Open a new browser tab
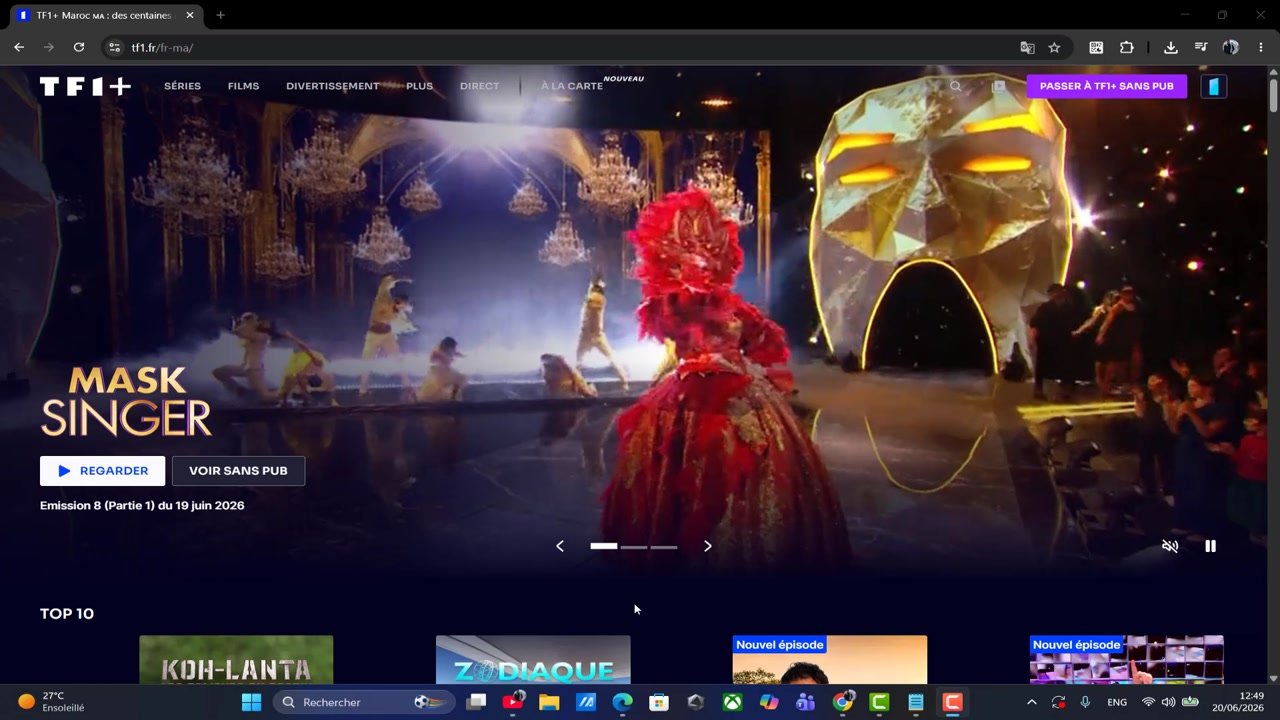 (x=220, y=15)
